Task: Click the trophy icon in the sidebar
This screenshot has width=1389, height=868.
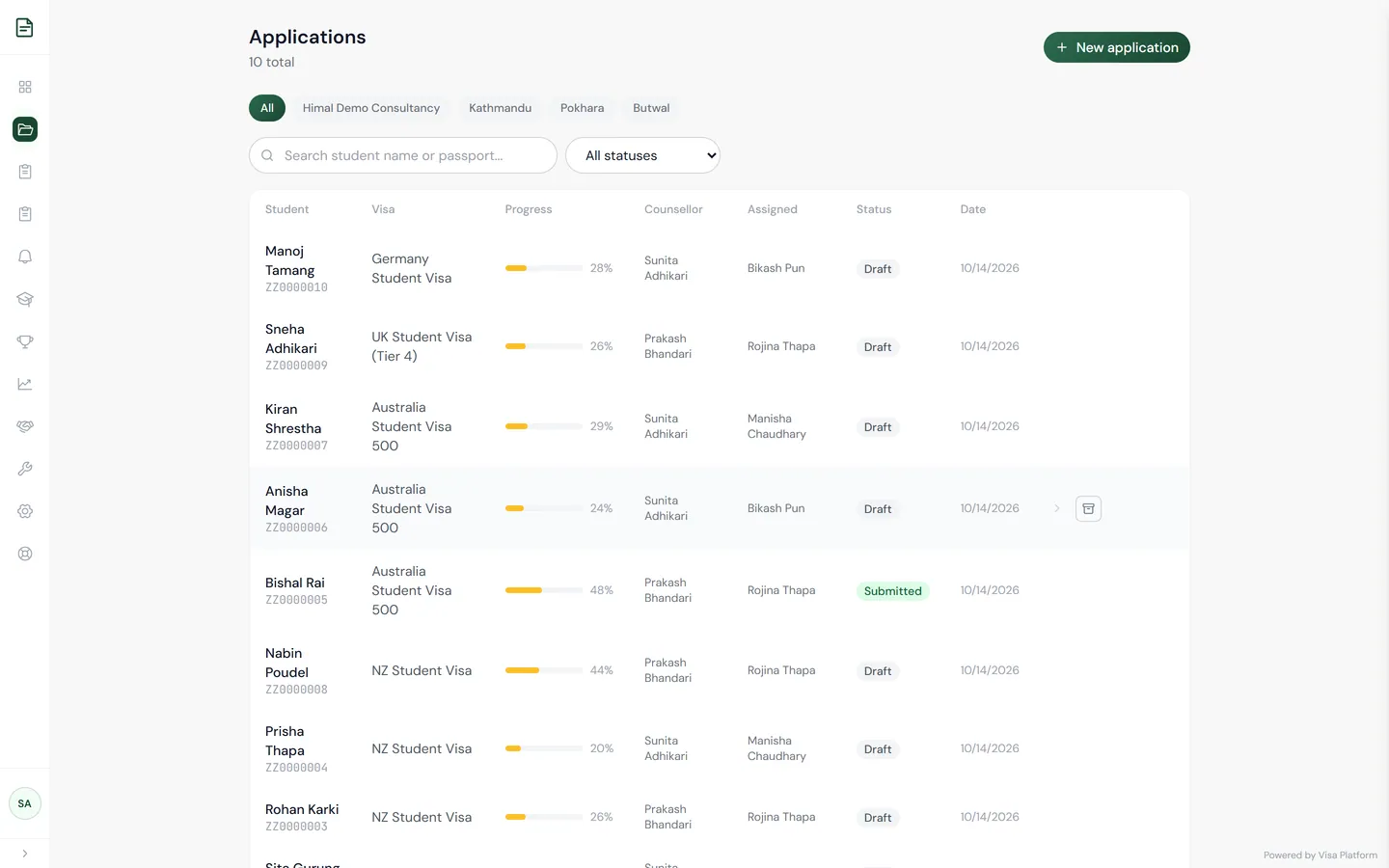Action: (25, 341)
